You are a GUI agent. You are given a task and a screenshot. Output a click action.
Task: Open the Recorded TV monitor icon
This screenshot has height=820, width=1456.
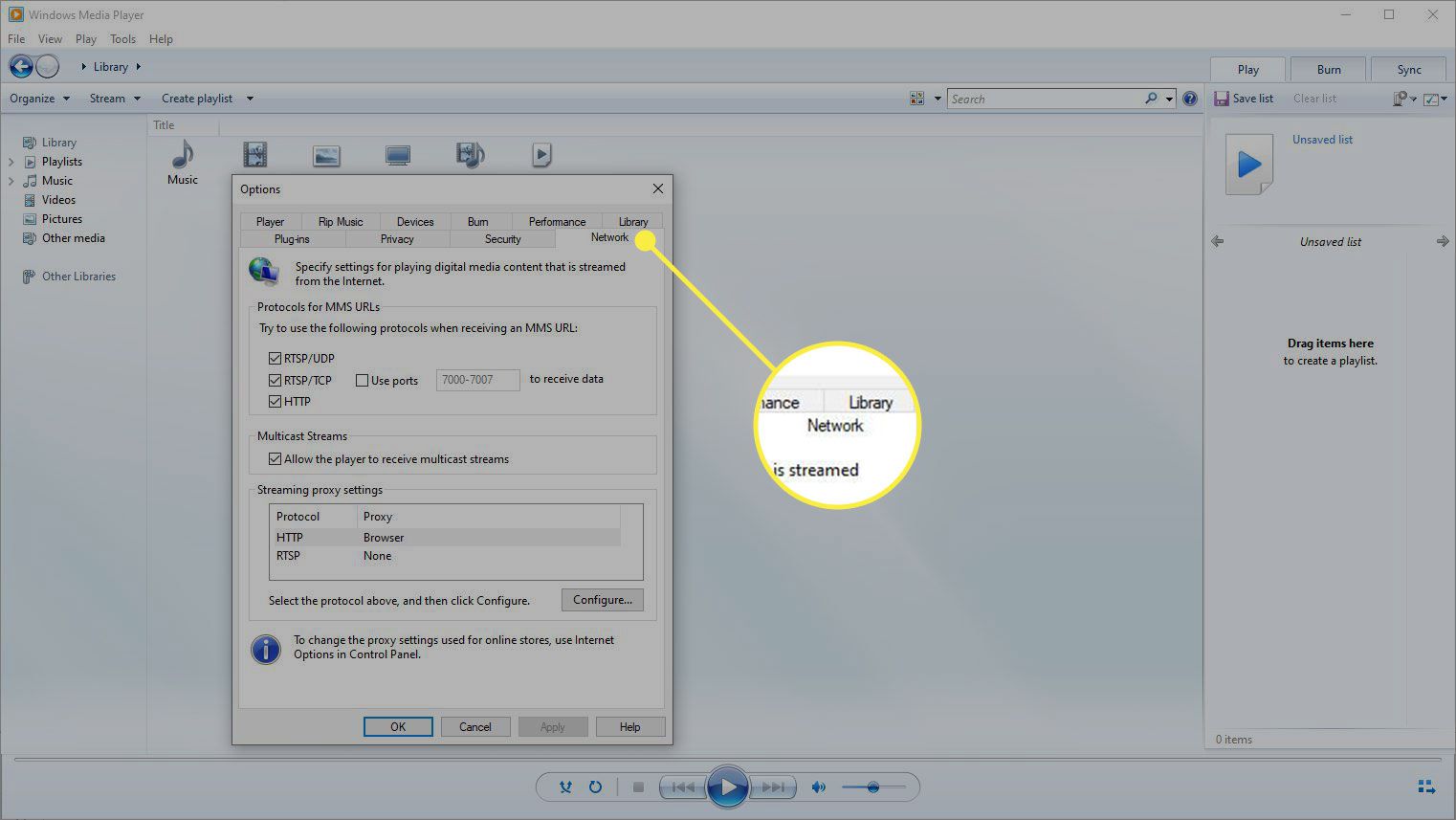398,155
